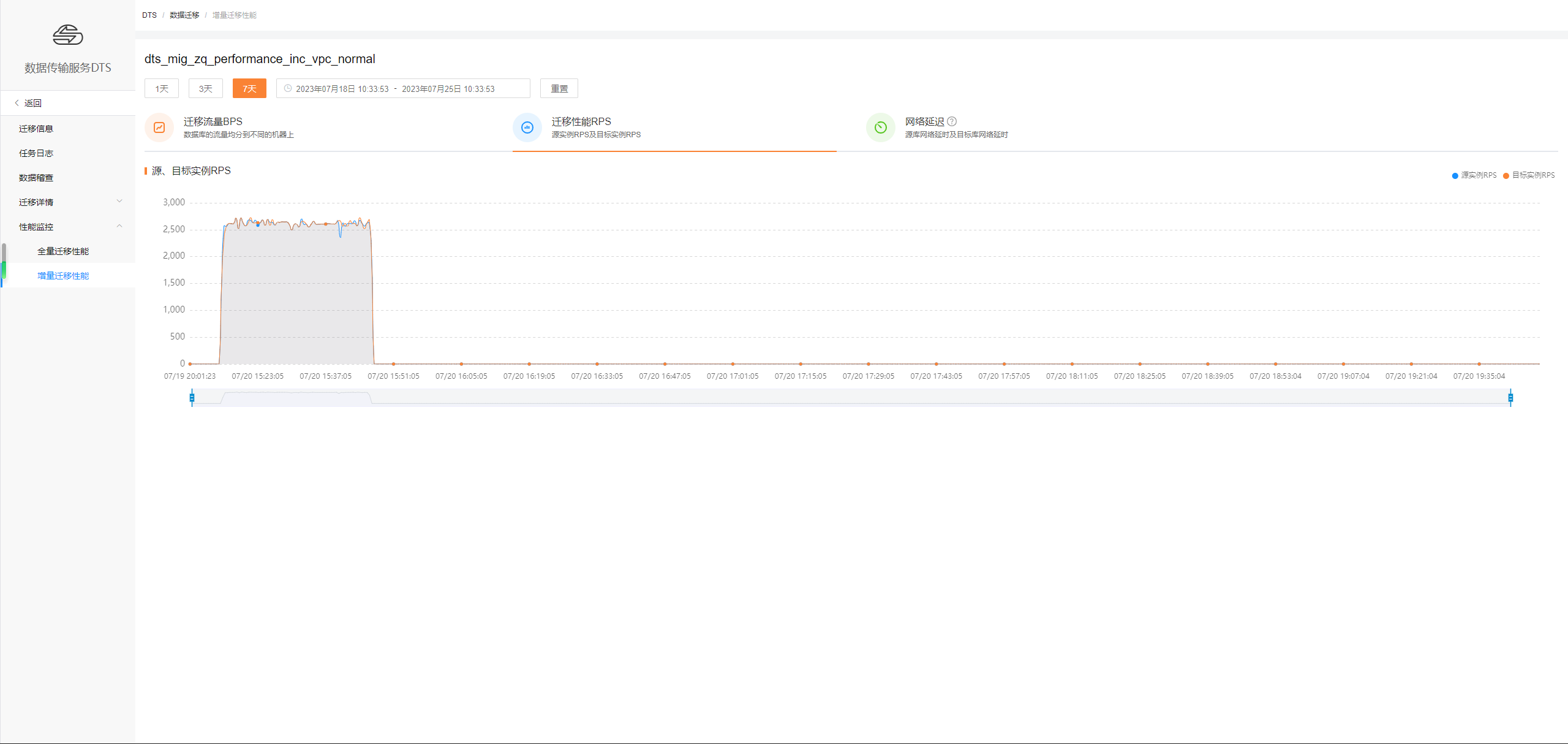Select the 7天 time range option
This screenshot has width=1568, height=744.
pyautogui.click(x=249, y=88)
